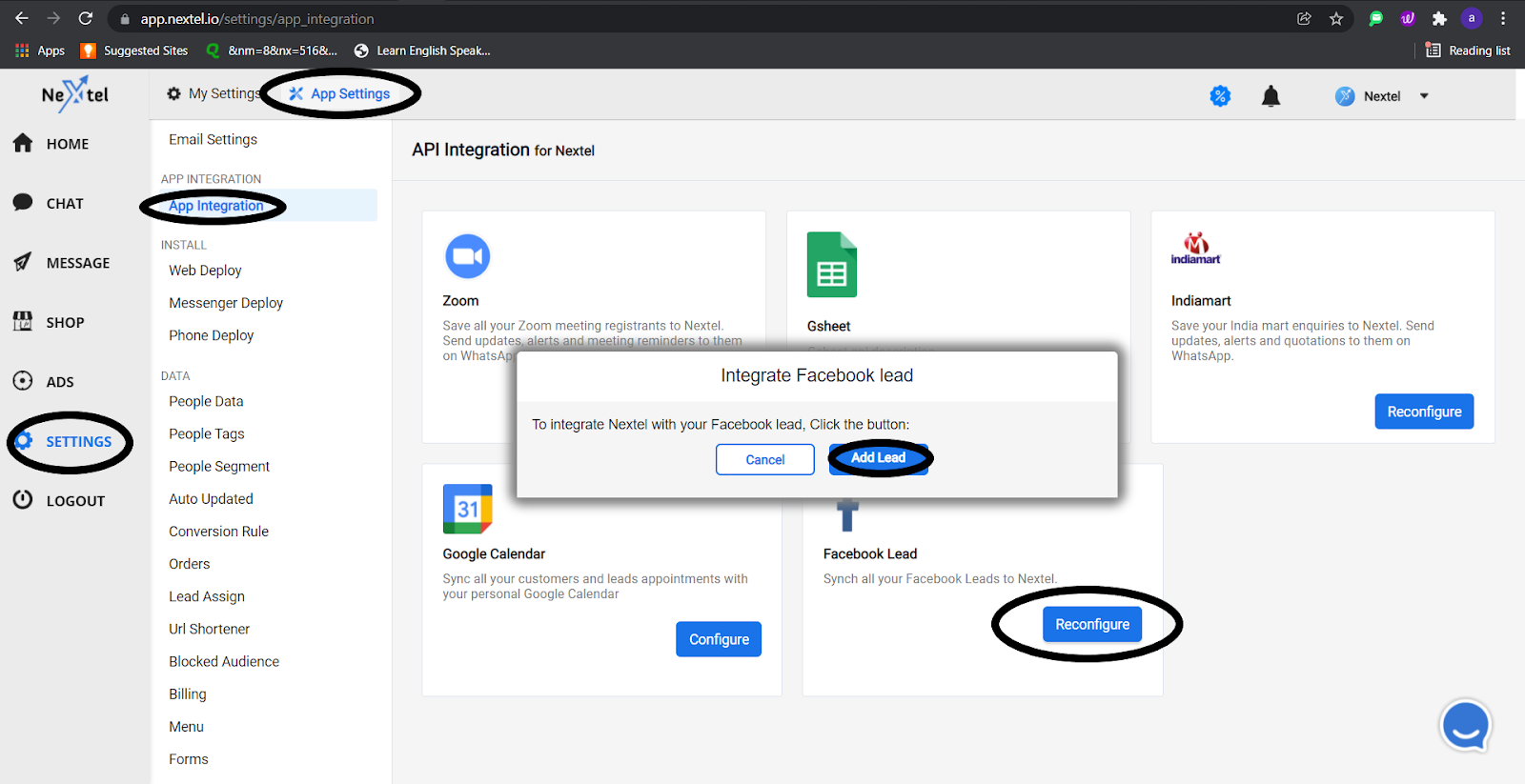Open Forms settings item
1525x784 pixels.
coord(188,759)
